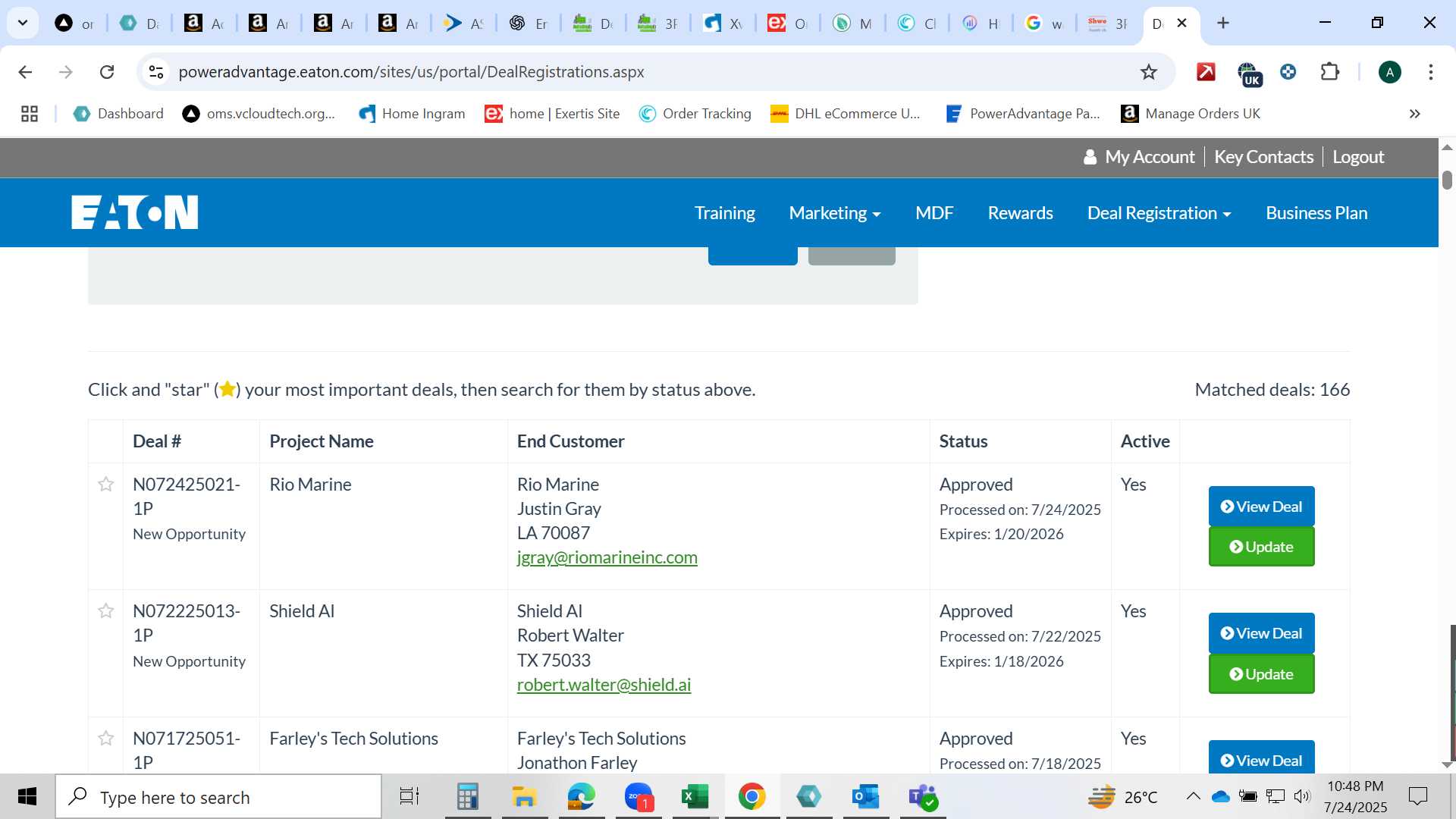1456x819 pixels.
Task: Click the Windows search box
Action: click(x=218, y=797)
